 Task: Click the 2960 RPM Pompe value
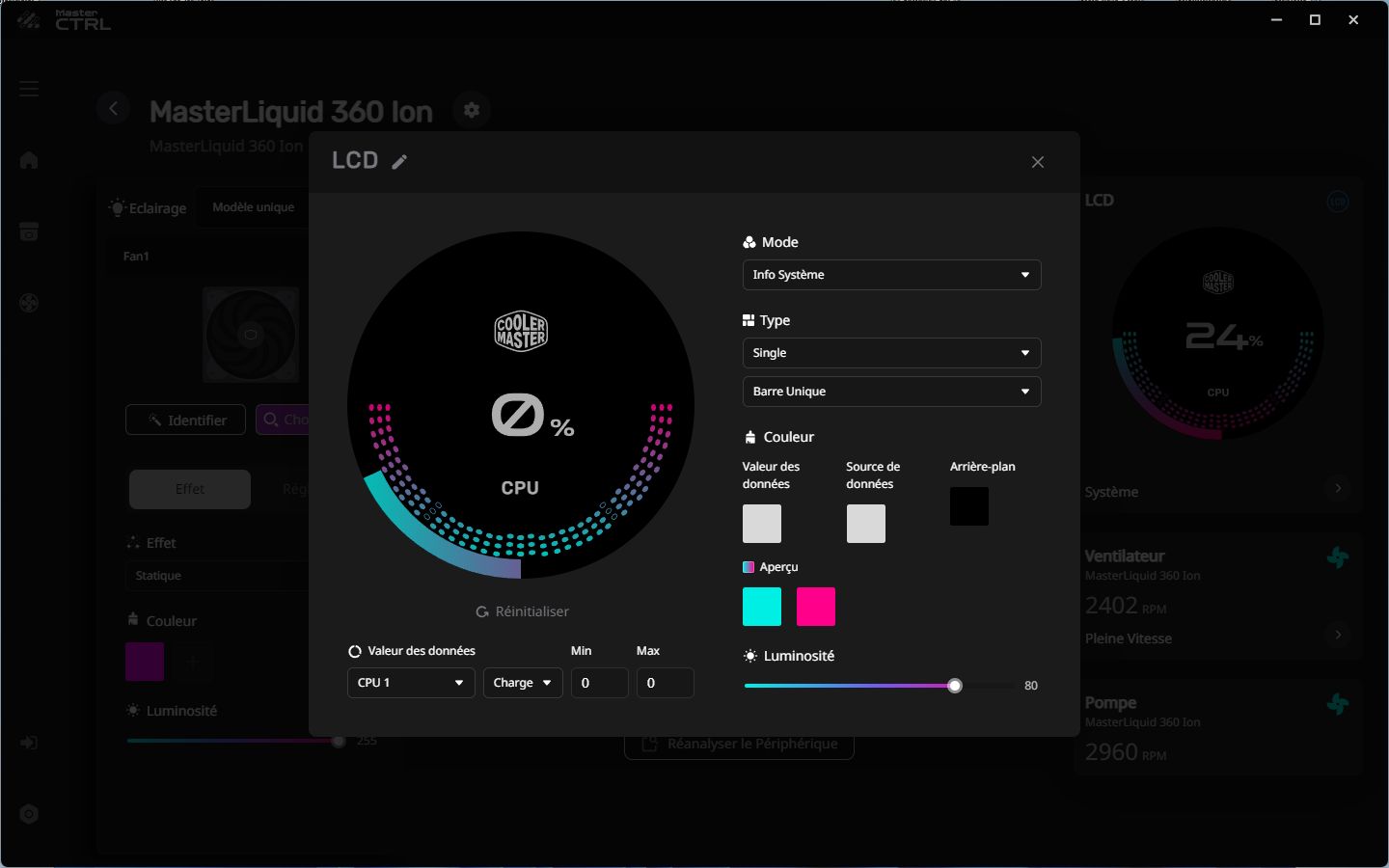pyautogui.click(x=1126, y=752)
